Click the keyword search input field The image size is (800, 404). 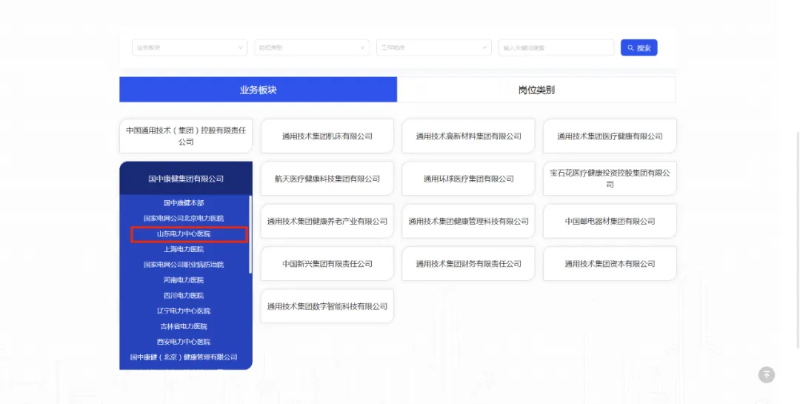click(555, 47)
